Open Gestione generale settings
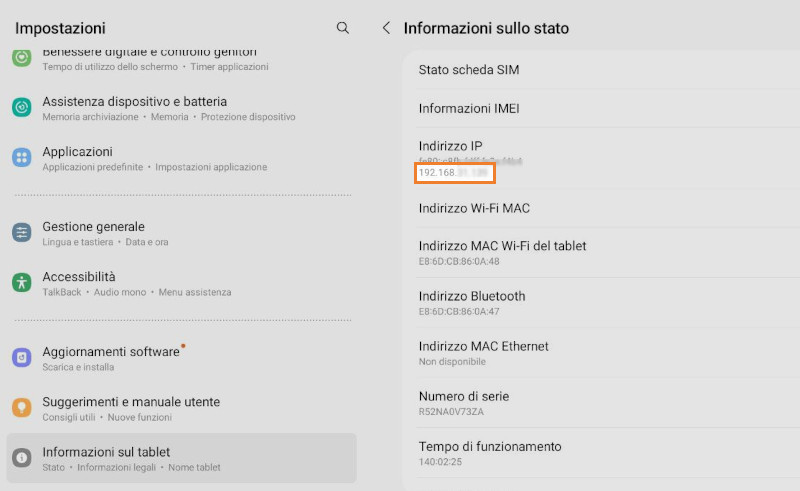The image size is (800, 491). point(181,233)
